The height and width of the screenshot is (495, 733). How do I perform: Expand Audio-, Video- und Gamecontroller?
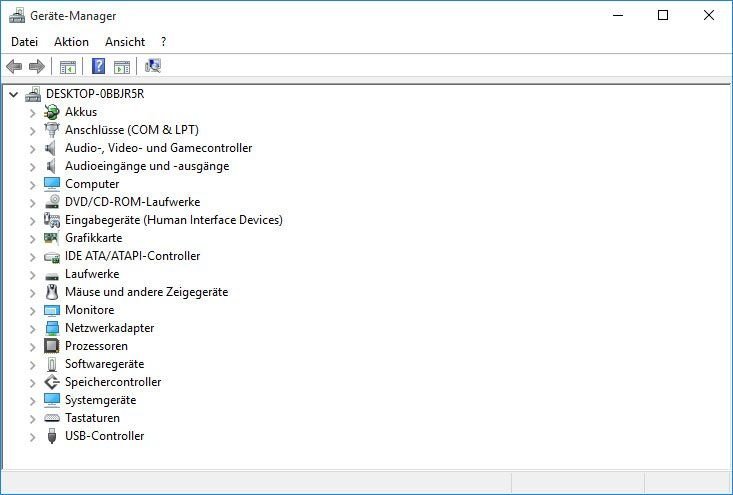pyautogui.click(x=32, y=149)
